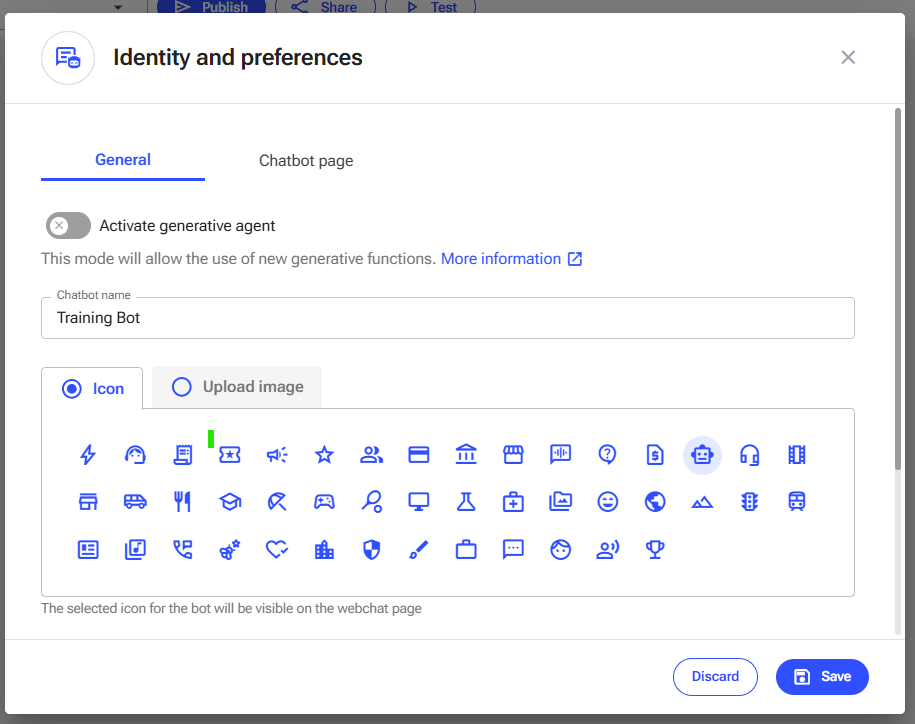Select the beach umbrella icon
This screenshot has width=915, height=724.
[277, 502]
